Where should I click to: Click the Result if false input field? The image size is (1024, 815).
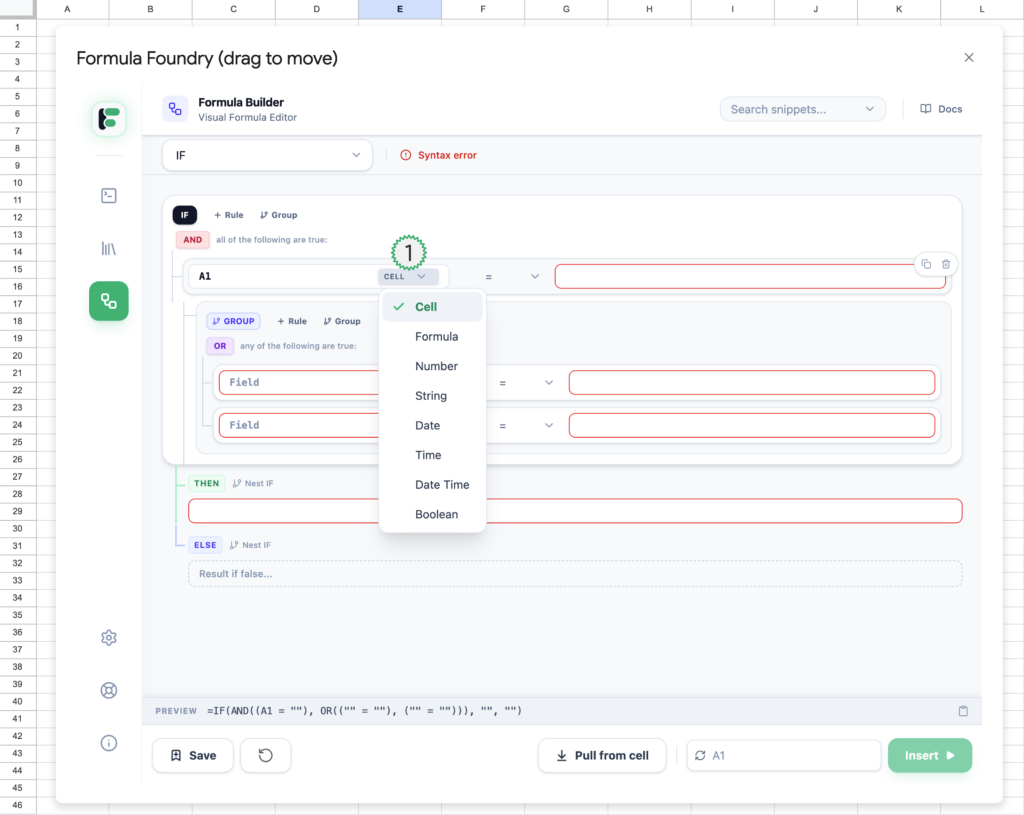coord(575,574)
